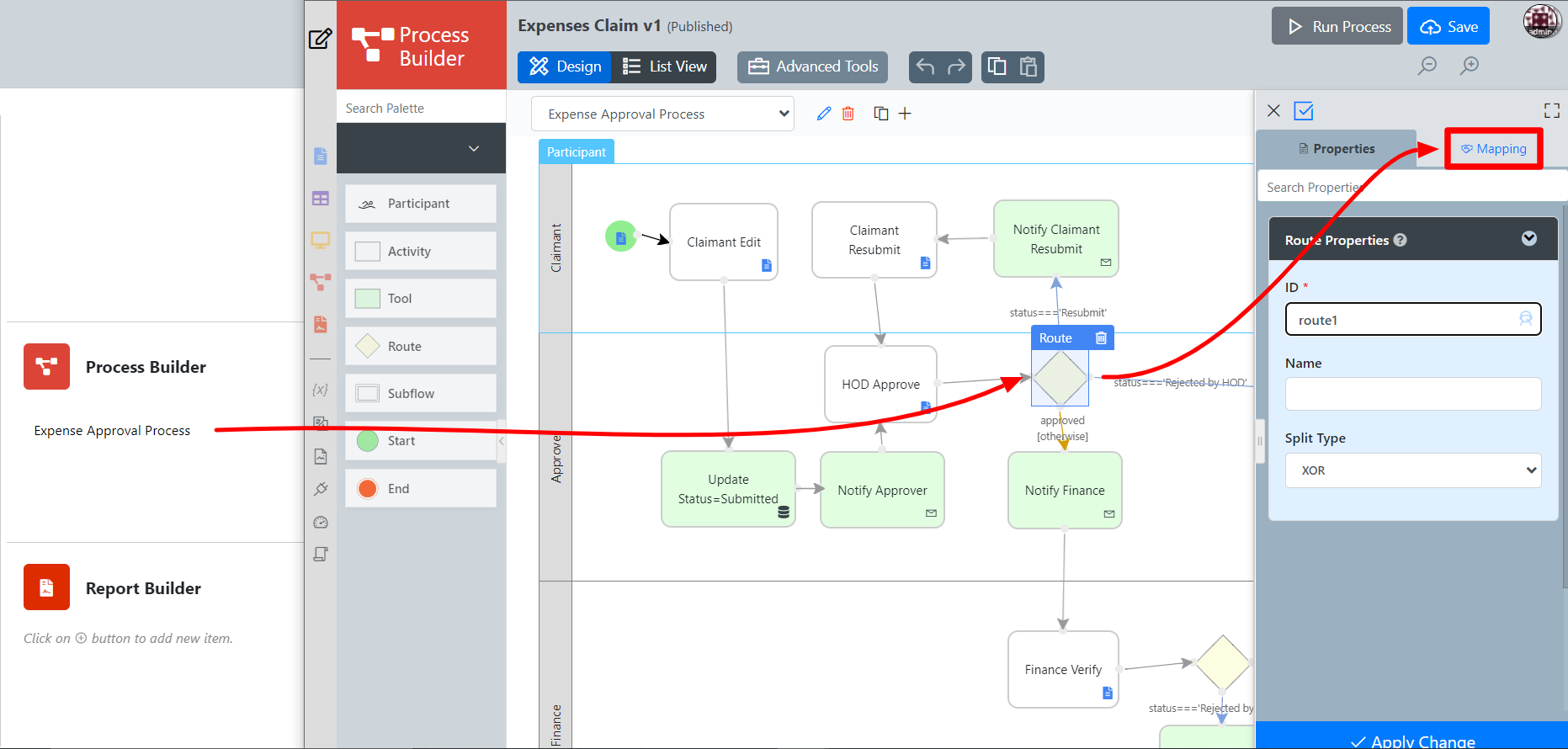Click the zoom in magnifier icon
This screenshot has width=1568, height=749.
coord(1470,66)
